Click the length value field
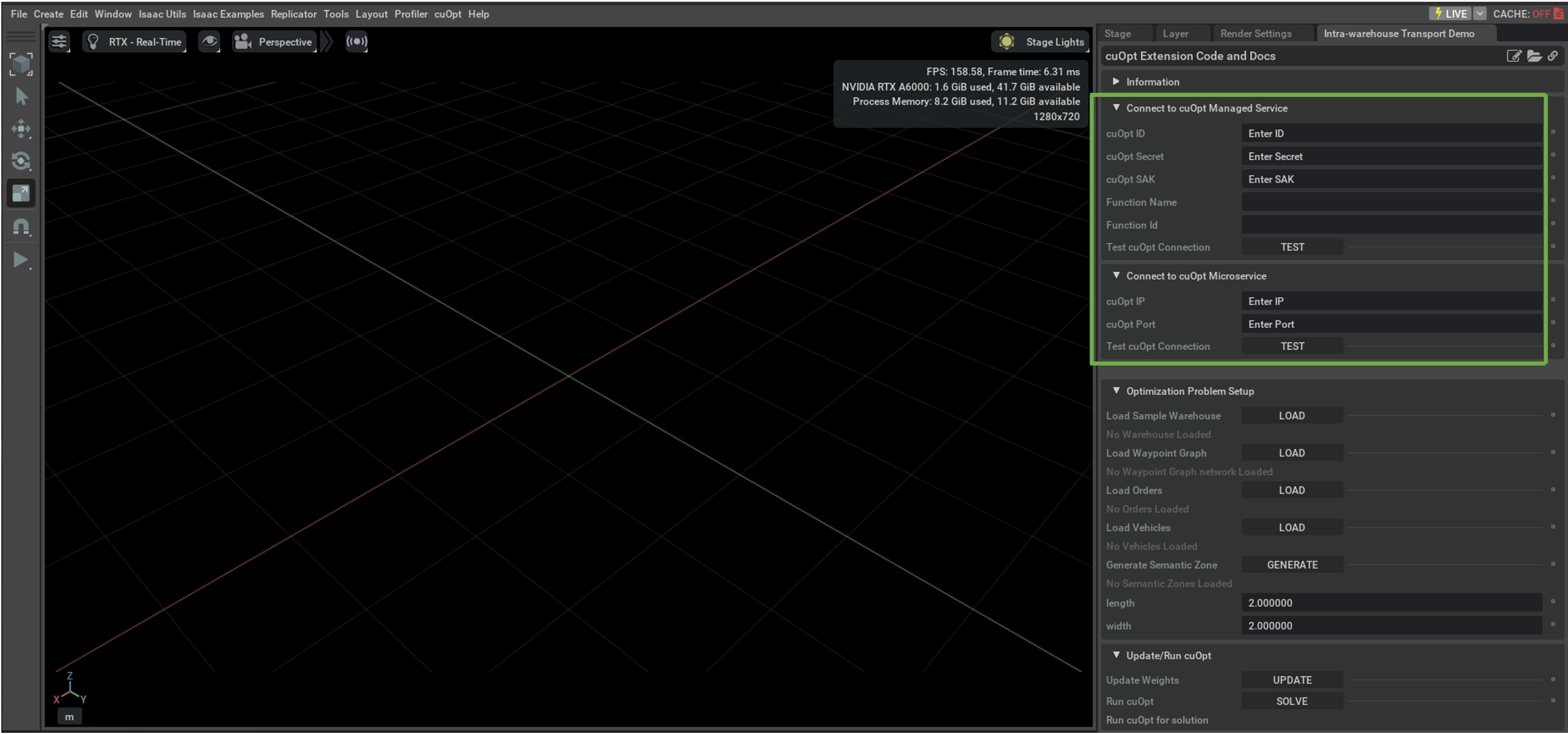1568x734 pixels. click(x=1392, y=603)
